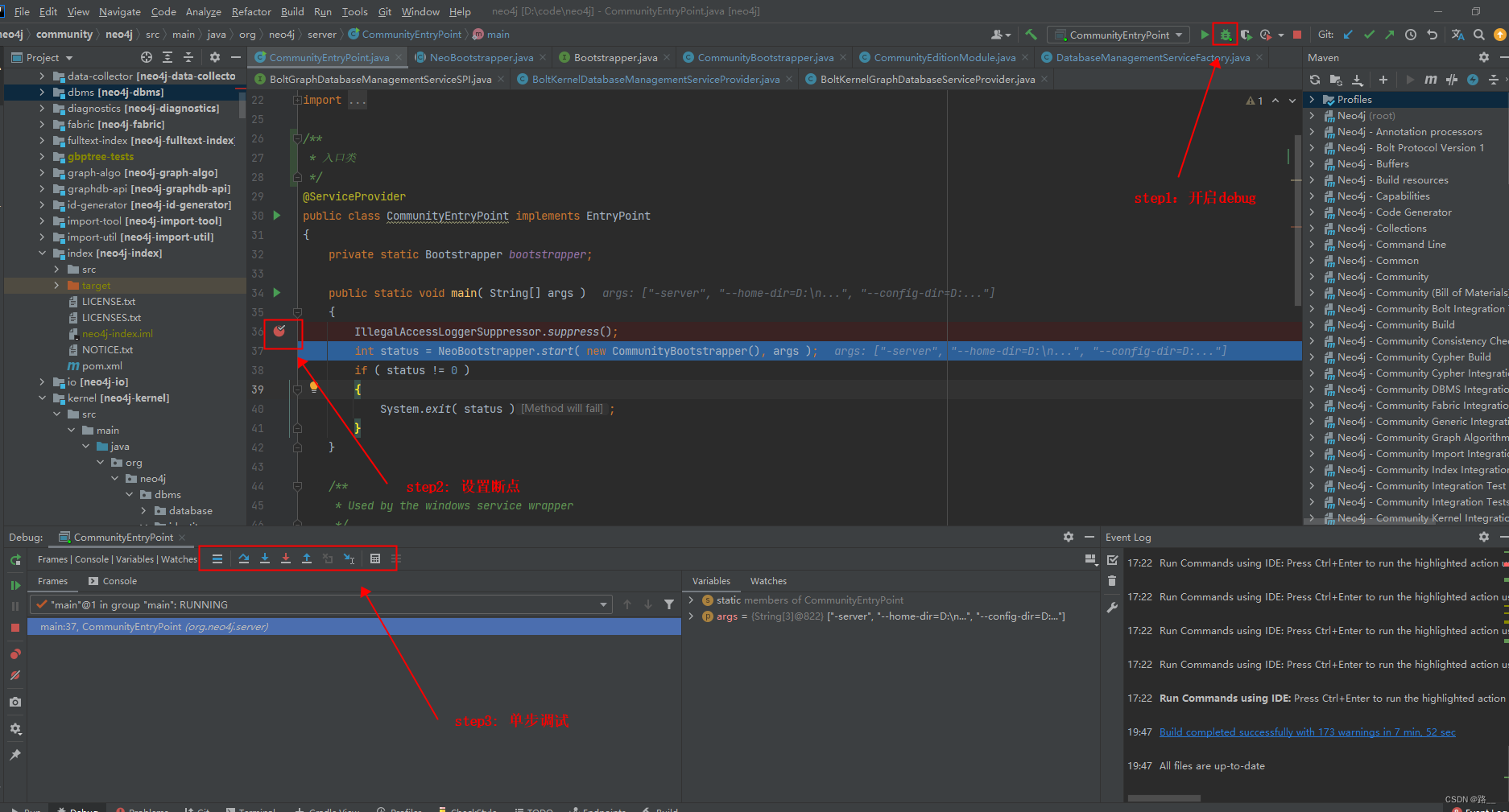Reload all Maven projects
The width and height of the screenshot is (1509, 812).
coord(1315,80)
